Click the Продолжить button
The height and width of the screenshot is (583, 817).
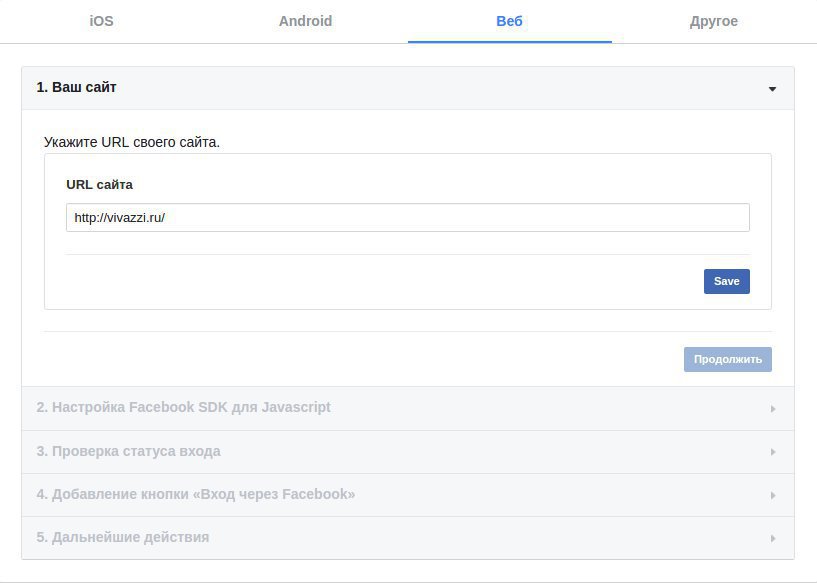727,359
